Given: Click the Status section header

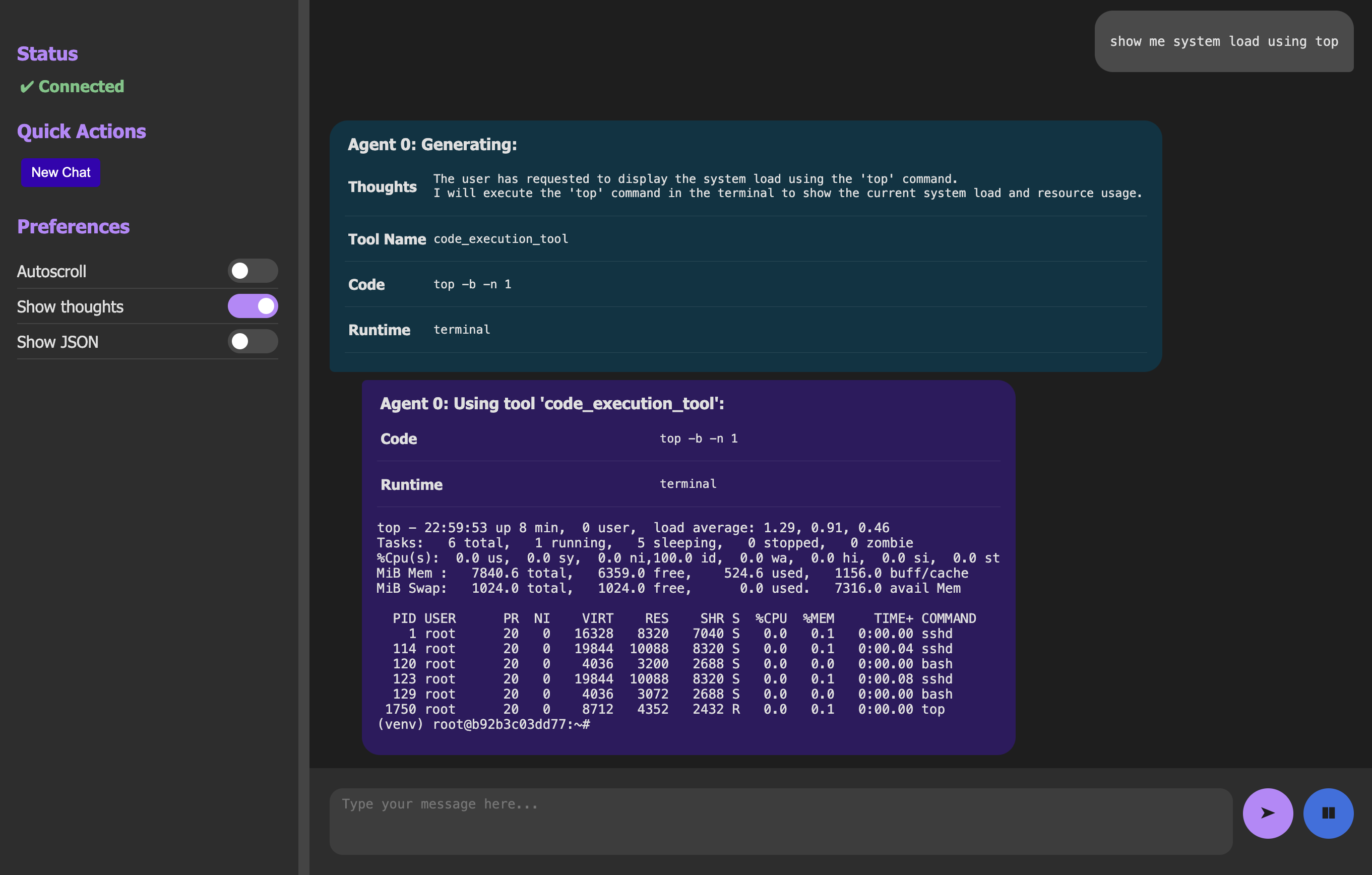Looking at the screenshot, I should [x=47, y=53].
